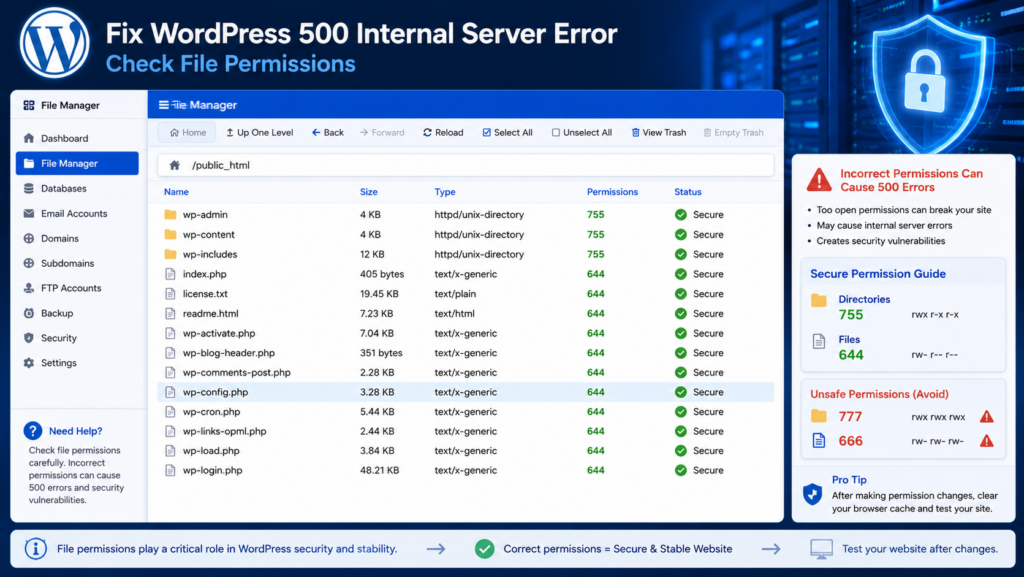This screenshot has width=1024, height=577.
Task: Select the license.txt file name
Action: click(205, 294)
